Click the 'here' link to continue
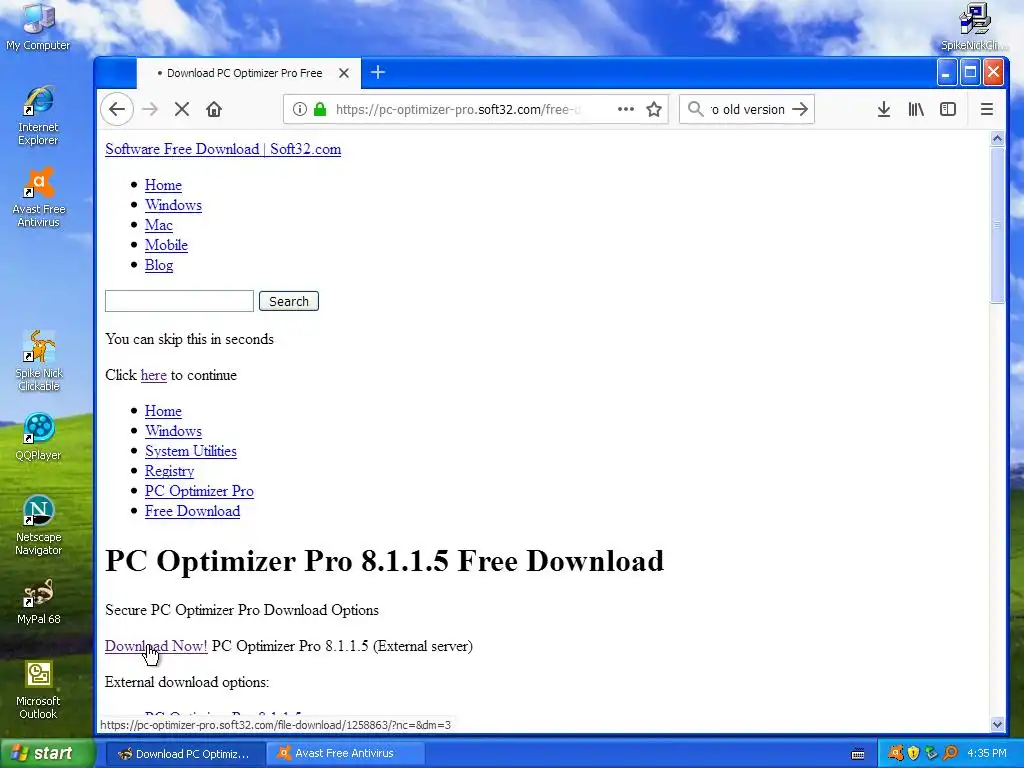 pos(153,375)
